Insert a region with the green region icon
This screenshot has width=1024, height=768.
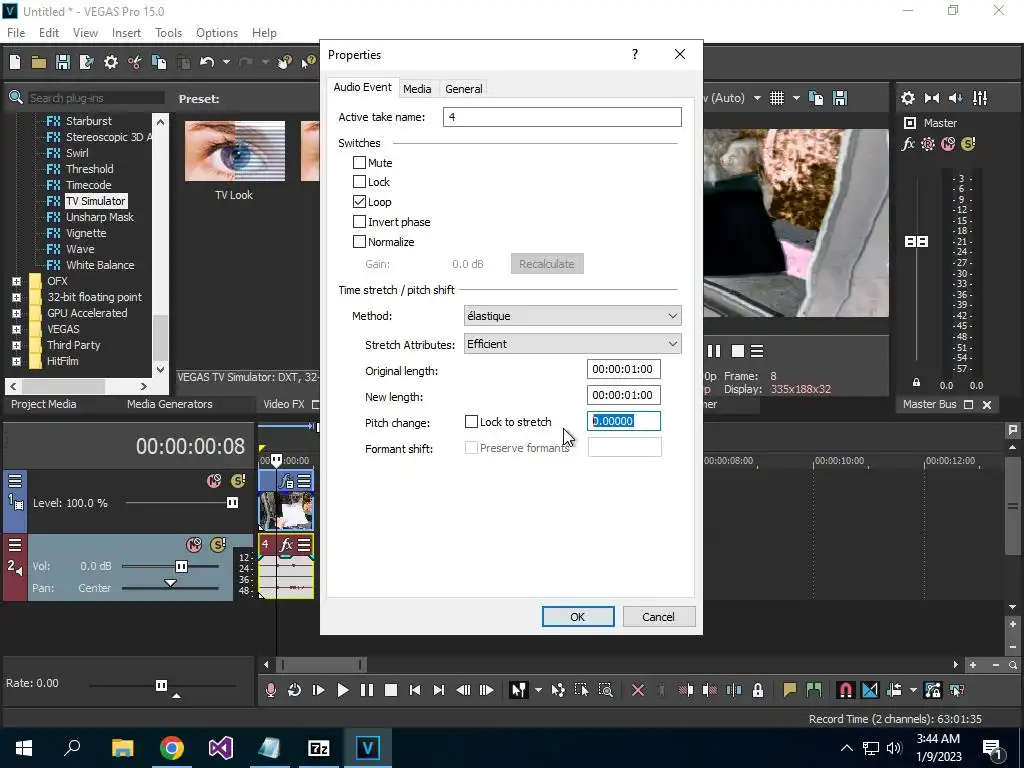tap(814, 690)
